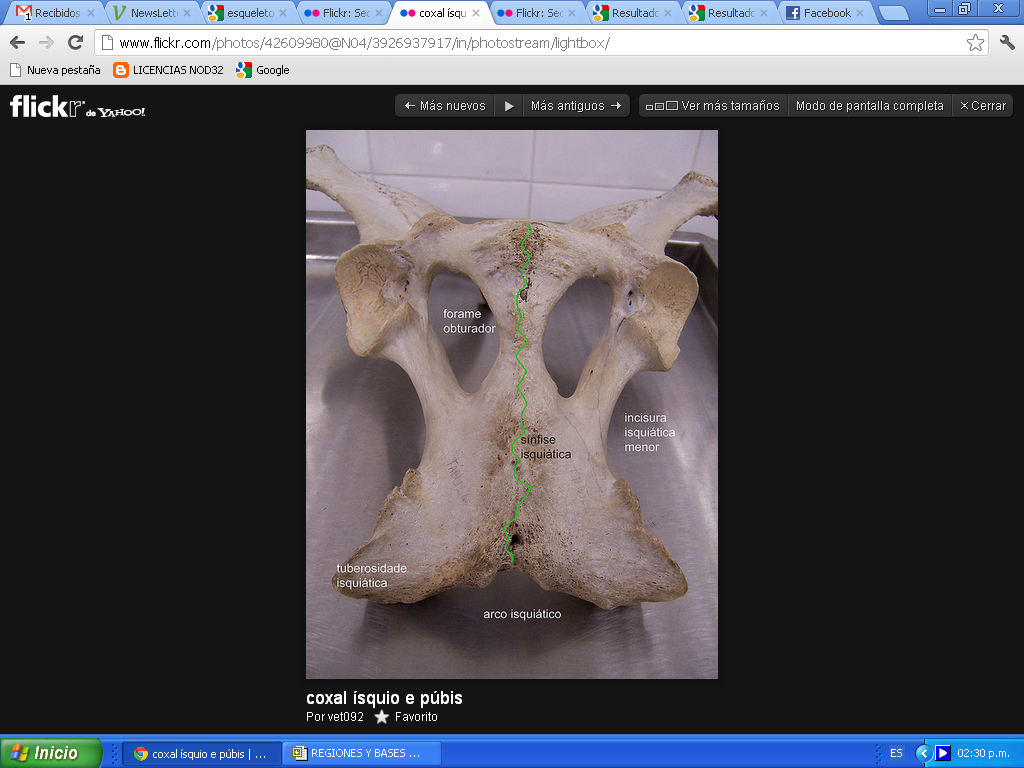
Task: Click the back navigation arrow
Action: click(x=16, y=43)
